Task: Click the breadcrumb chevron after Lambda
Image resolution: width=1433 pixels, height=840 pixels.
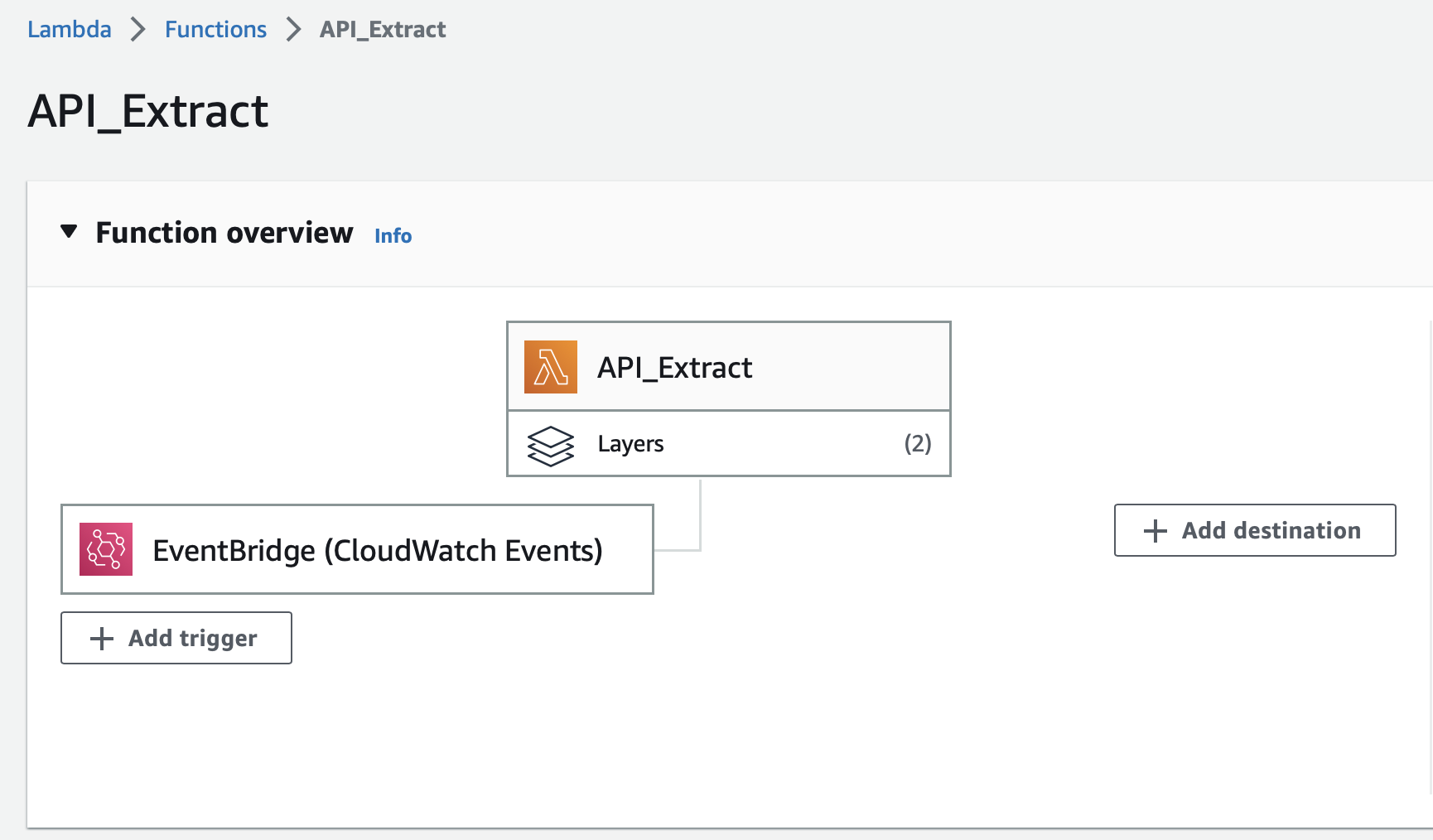Action: [x=138, y=29]
